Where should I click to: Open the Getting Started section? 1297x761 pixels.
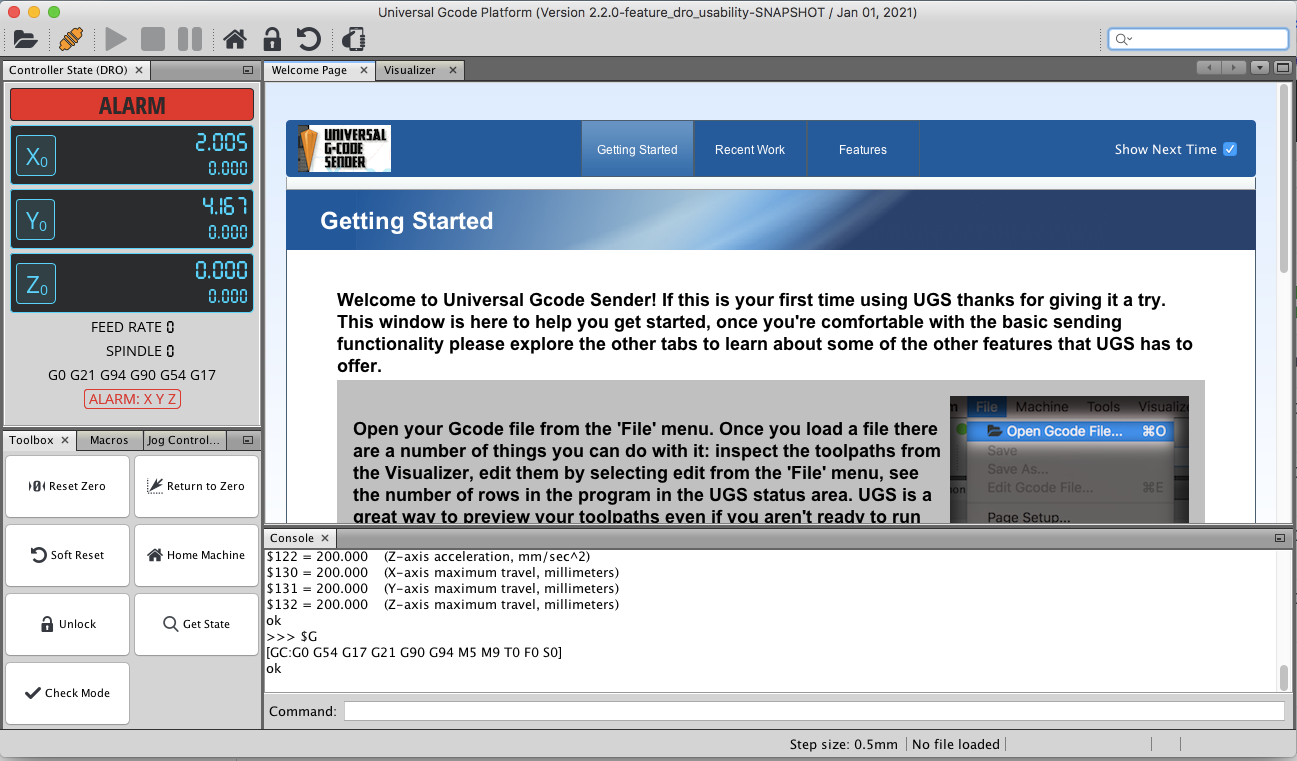click(637, 149)
